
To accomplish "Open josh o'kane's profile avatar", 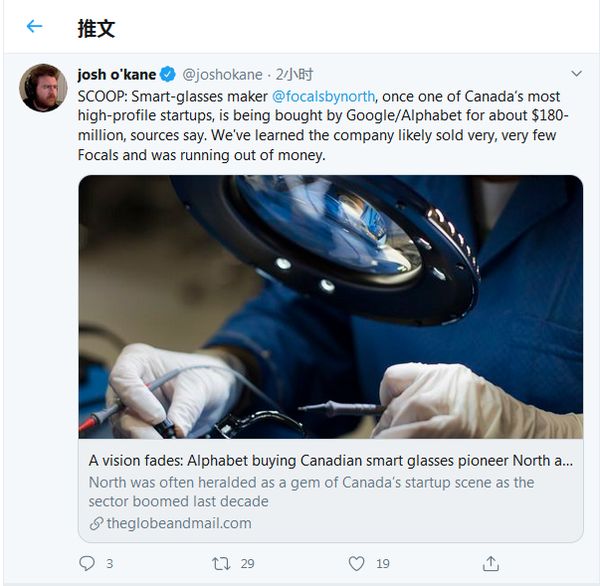I will (x=43, y=88).
